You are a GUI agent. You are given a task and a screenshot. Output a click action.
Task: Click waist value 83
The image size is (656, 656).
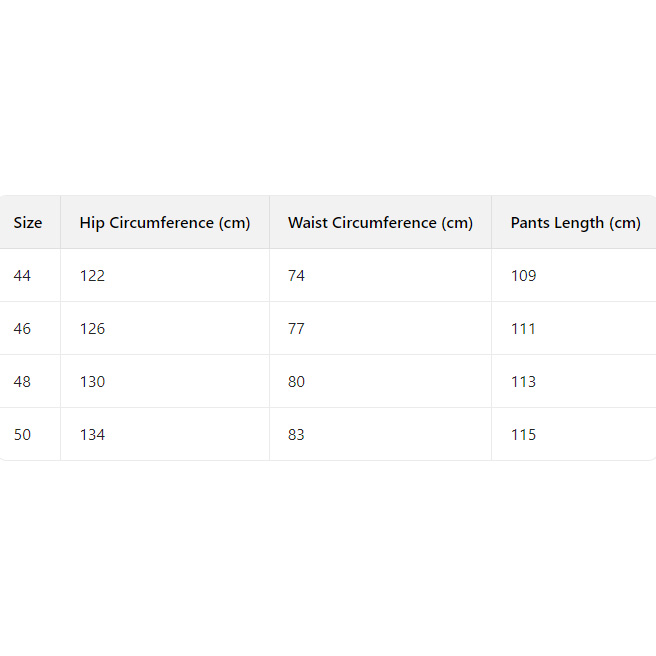point(296,435)
